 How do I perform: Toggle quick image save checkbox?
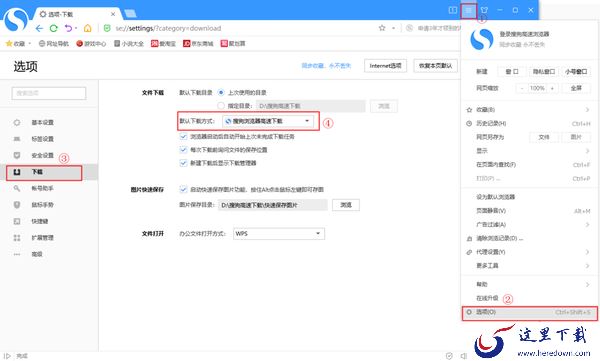(183, 189)
